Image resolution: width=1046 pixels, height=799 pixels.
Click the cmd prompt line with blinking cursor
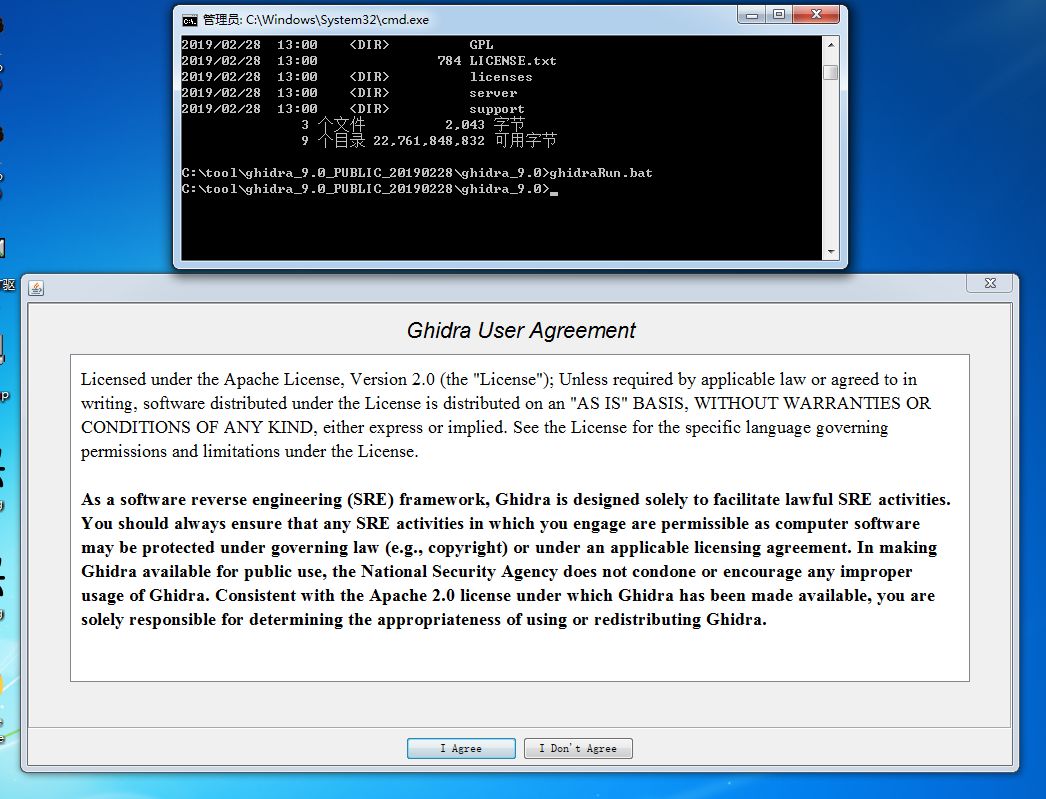coord(370,189)
